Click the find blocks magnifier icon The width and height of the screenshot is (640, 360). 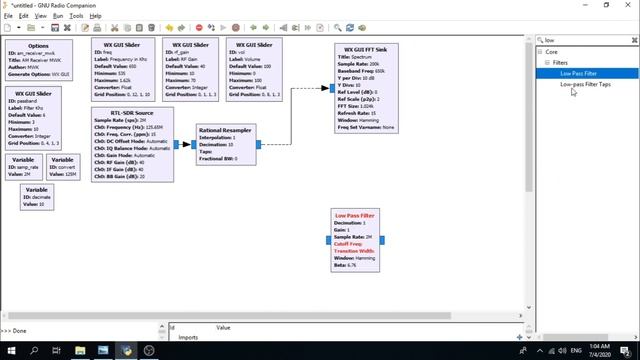pos(338,28)
